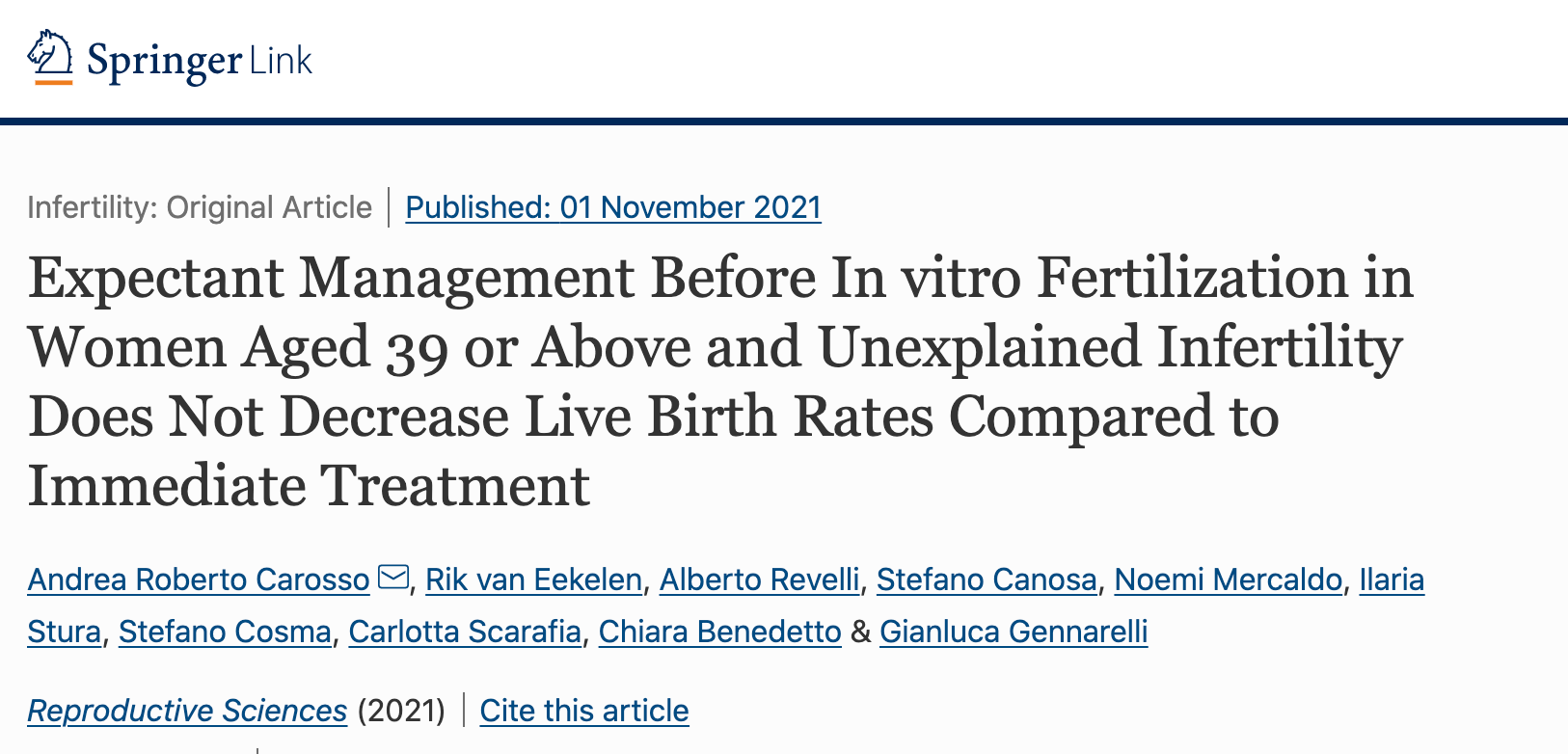View publications by Noemi Mercaldo

pos(1226,580)
